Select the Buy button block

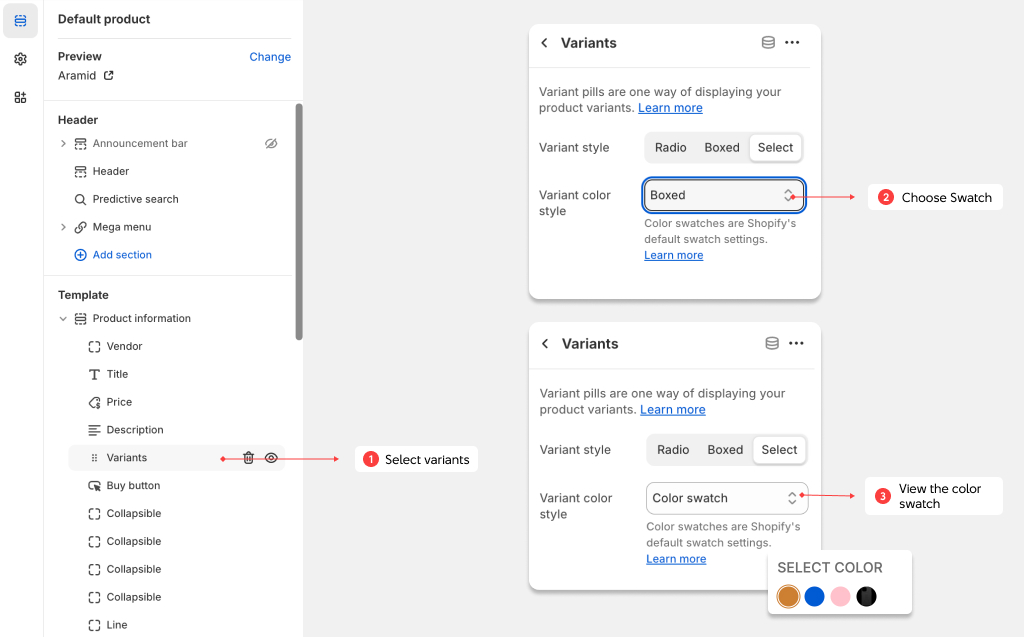point(133,486)
